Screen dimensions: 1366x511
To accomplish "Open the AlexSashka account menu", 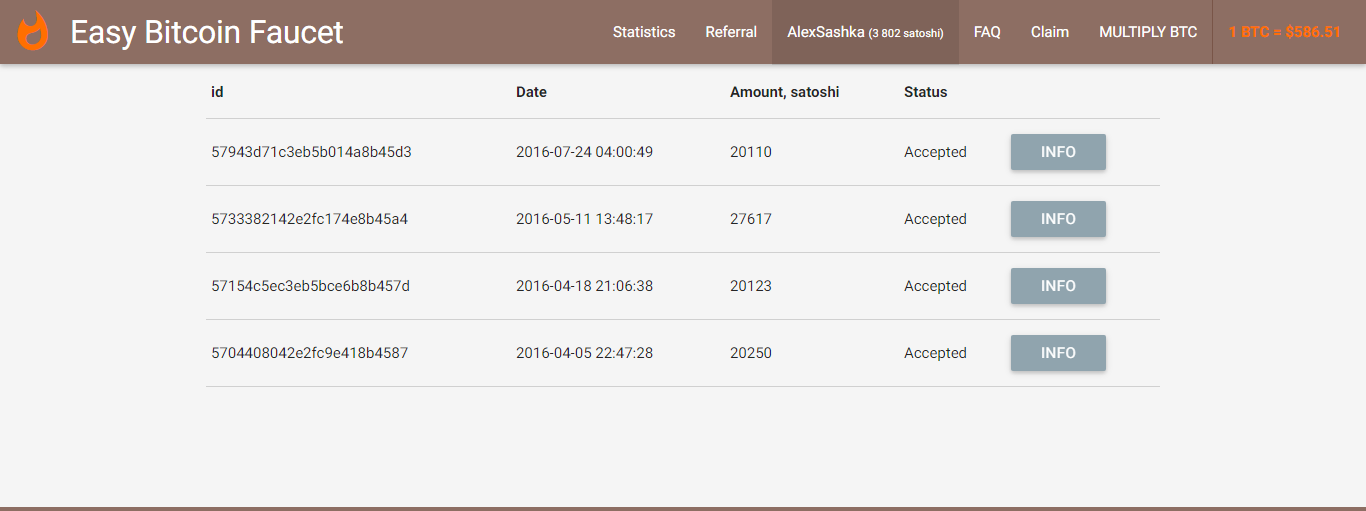I will pos(865,32).
